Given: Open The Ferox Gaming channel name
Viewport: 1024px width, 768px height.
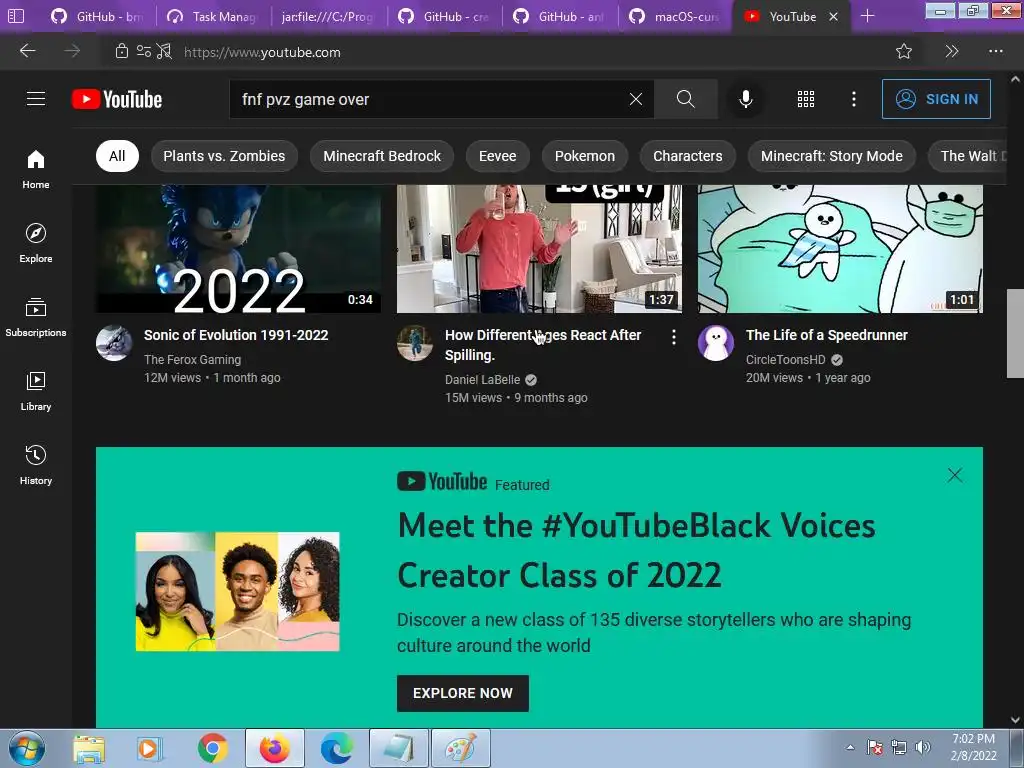Looking at the screenshot, I should point(192,360).
